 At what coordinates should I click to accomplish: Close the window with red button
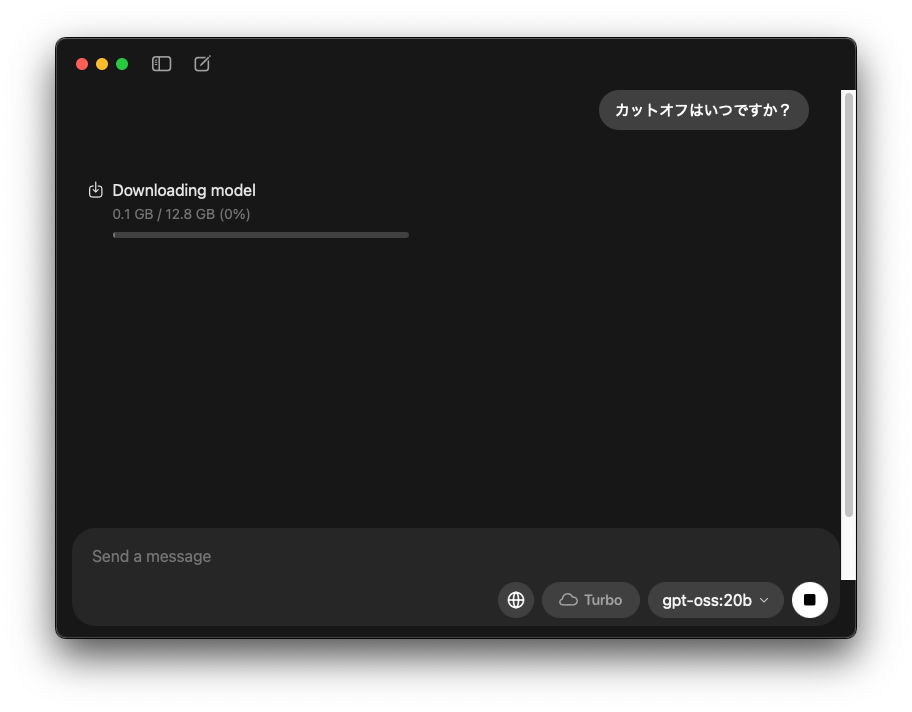pyautogui.click(x=82, y=64)
